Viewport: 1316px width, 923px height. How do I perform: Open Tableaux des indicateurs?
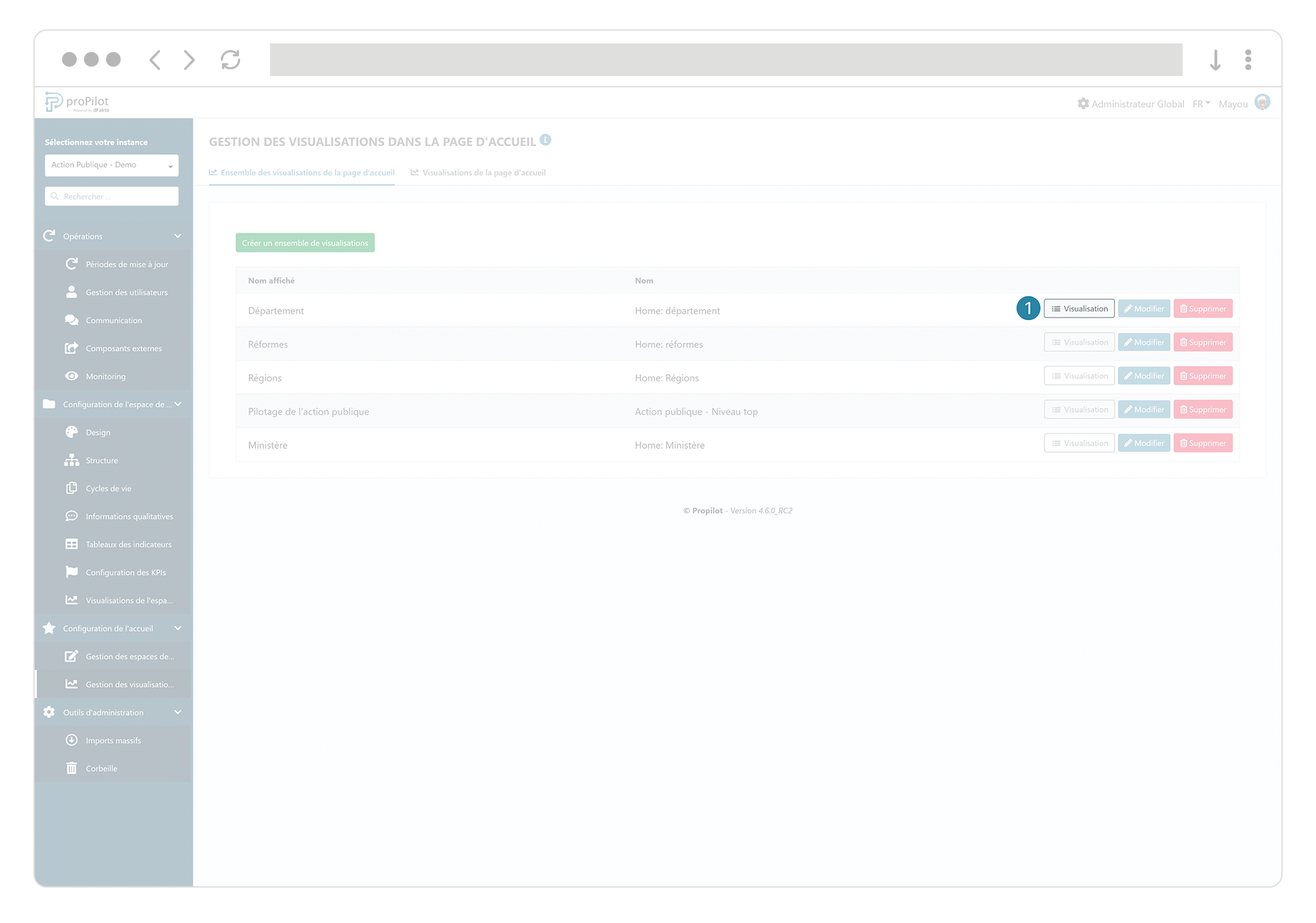[129, 544]
